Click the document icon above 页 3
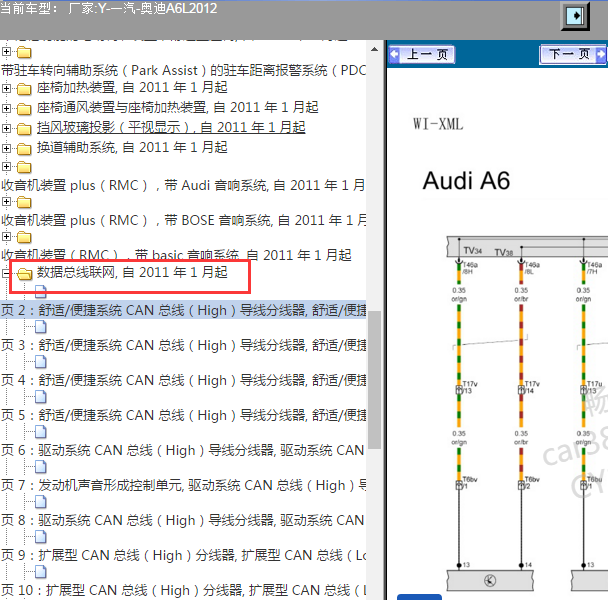Image resolution: width=608 pixels, height=600 pixels. (x=41, y=327)
